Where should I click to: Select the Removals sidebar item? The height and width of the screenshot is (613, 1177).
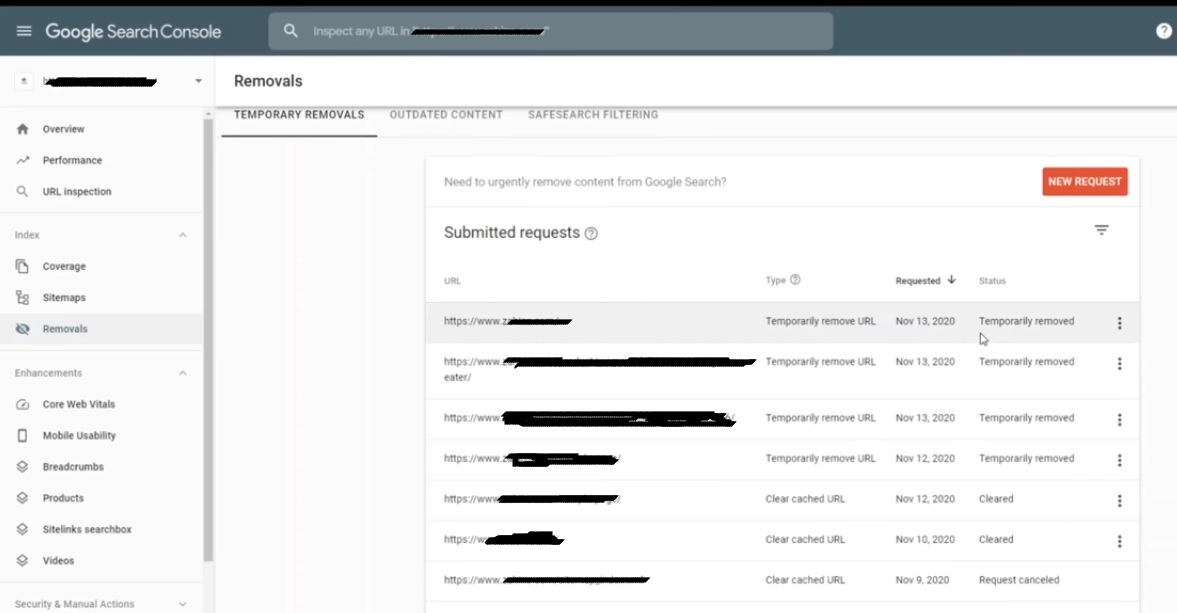(65, 328)
